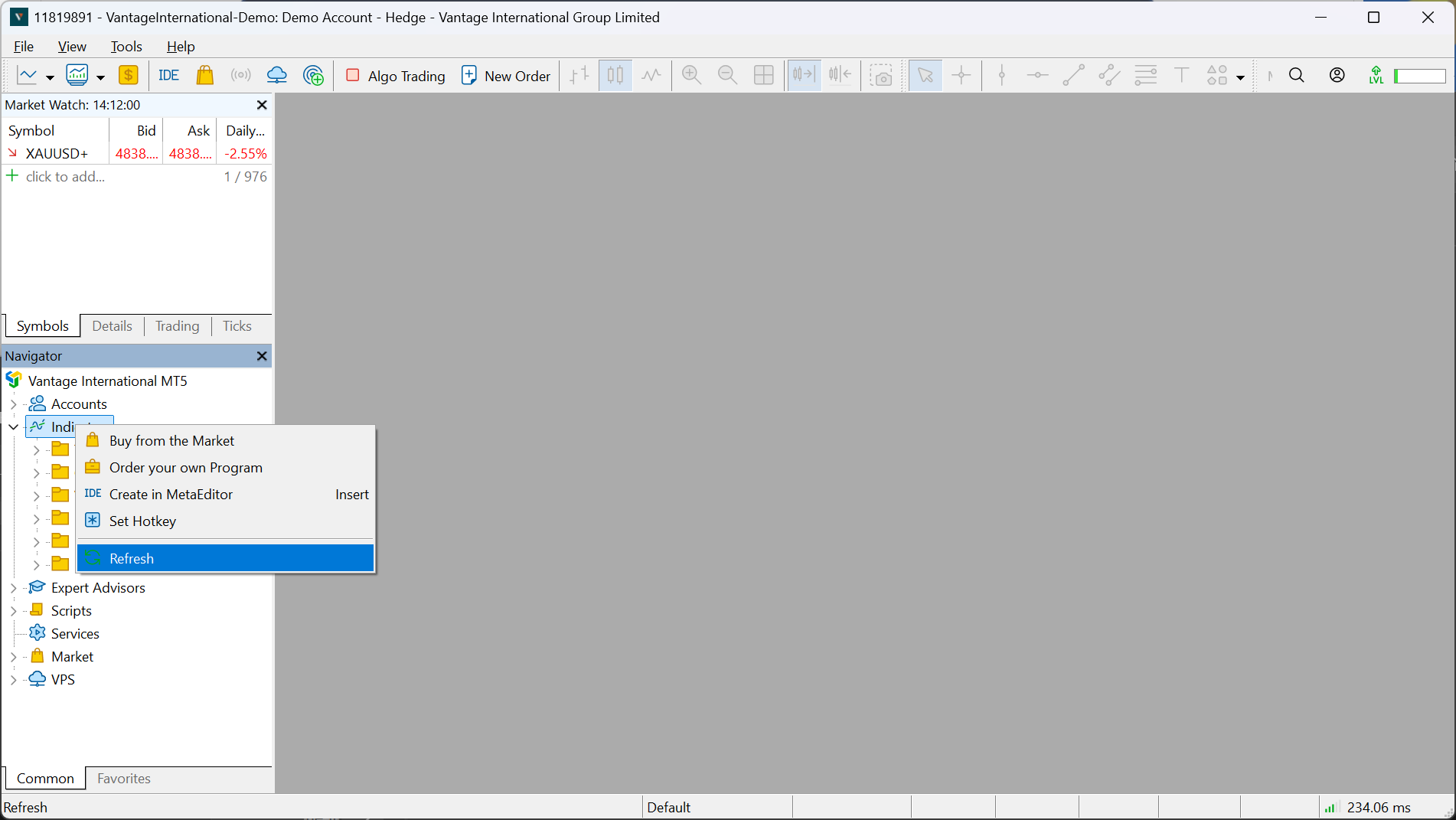Choose Create in MetaEditor
This screenshot has height=820, width=1456.
[226, 495]
